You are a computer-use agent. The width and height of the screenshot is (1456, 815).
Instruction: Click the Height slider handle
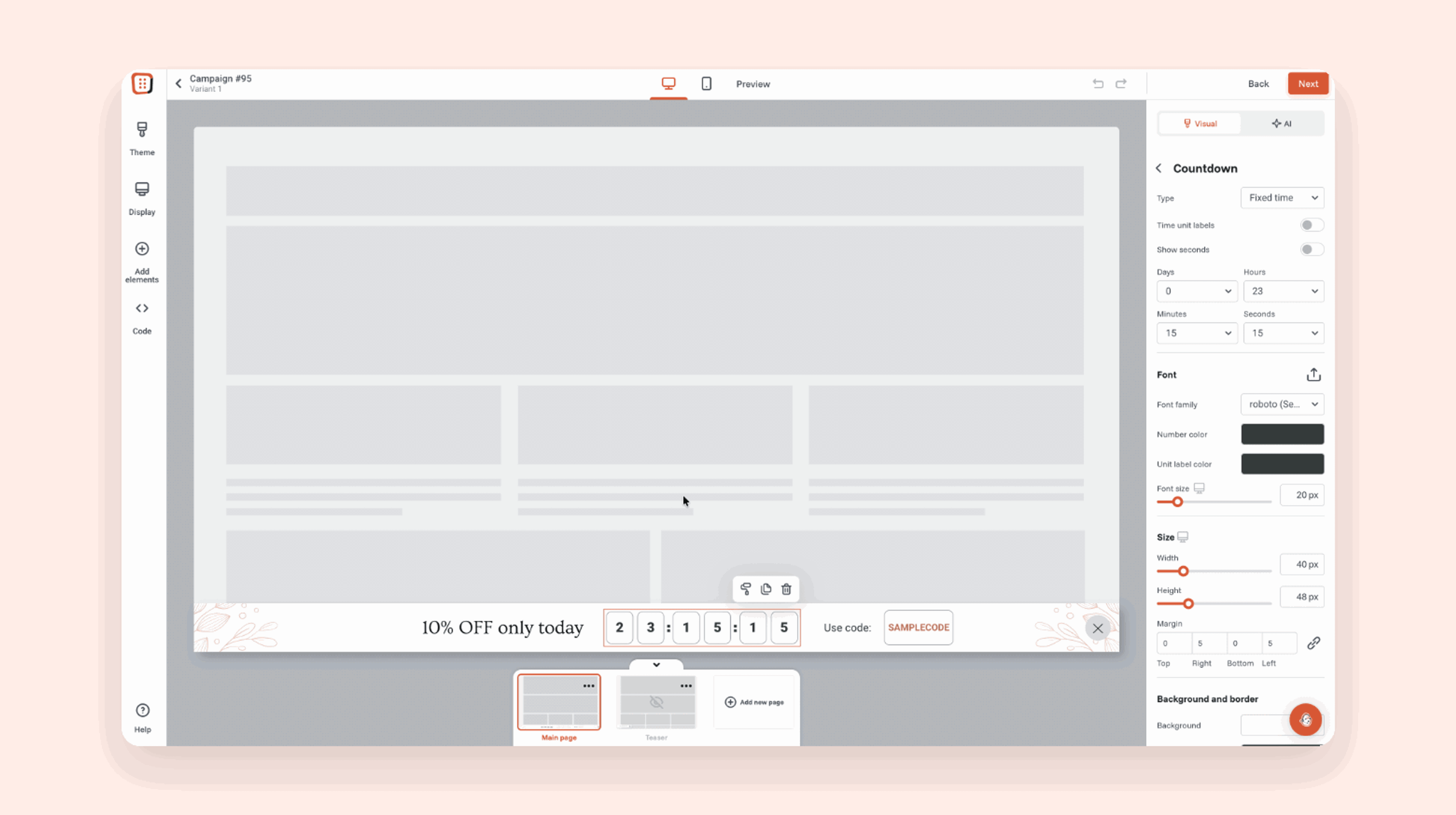1188,604
